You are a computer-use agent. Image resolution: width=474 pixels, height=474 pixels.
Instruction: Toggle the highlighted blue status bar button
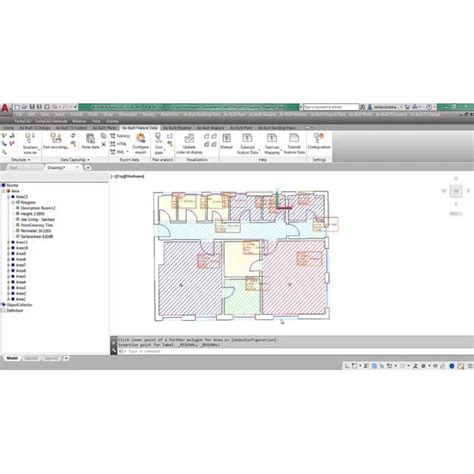[374, 366]
